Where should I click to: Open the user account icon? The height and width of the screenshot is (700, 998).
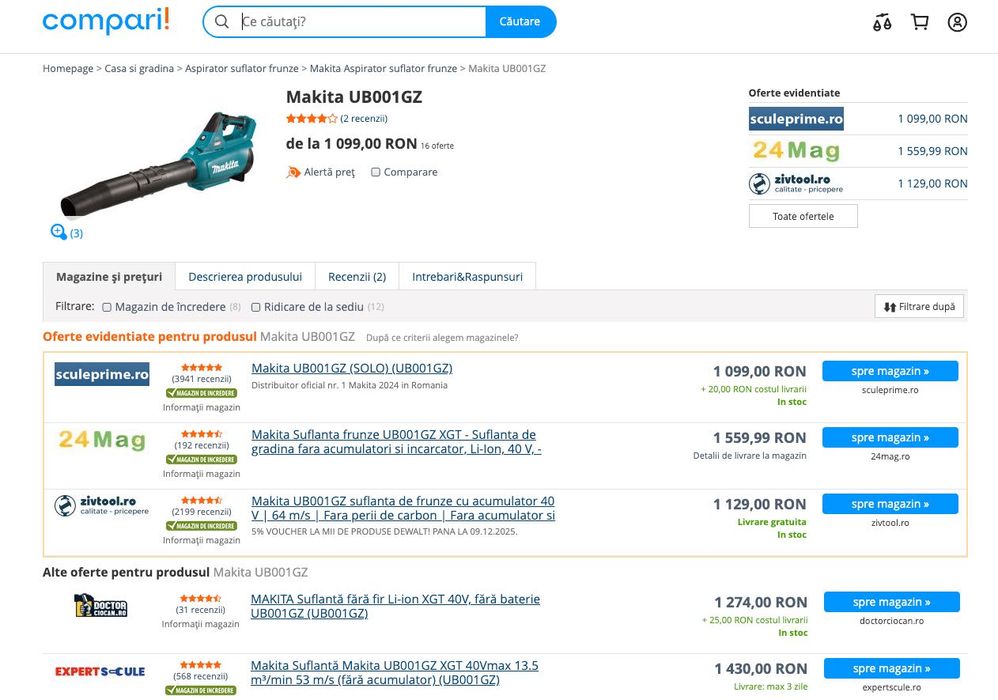coord(957,22)
